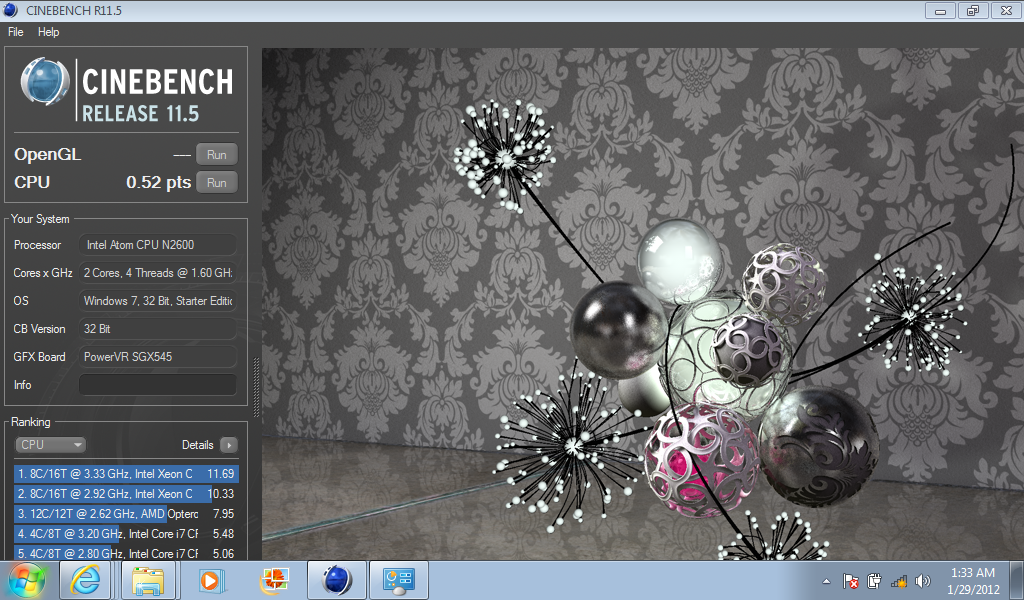Click the battery power tray icon
Image resolution: width=1024 pixels, height=600 pixels.
874,580
